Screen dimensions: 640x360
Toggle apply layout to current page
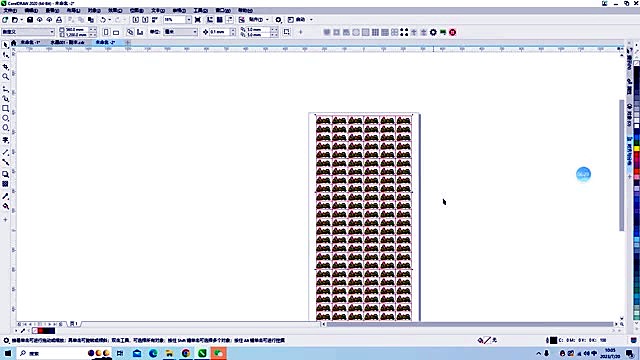point(140,32)
